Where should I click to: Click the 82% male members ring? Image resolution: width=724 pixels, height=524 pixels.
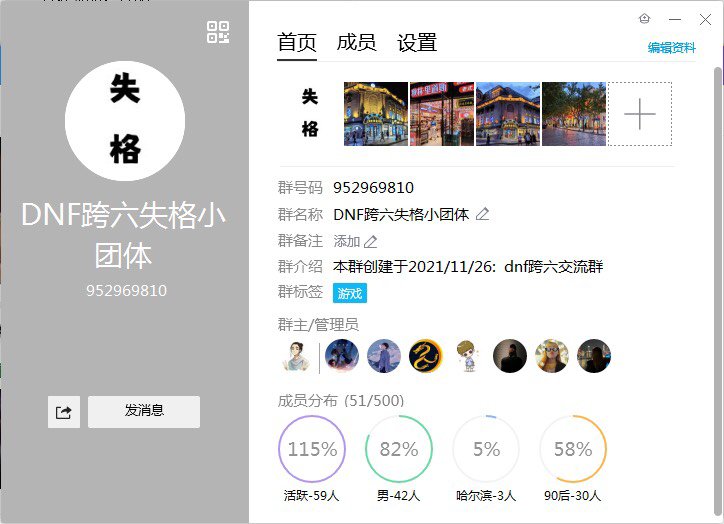click(399, 449)
